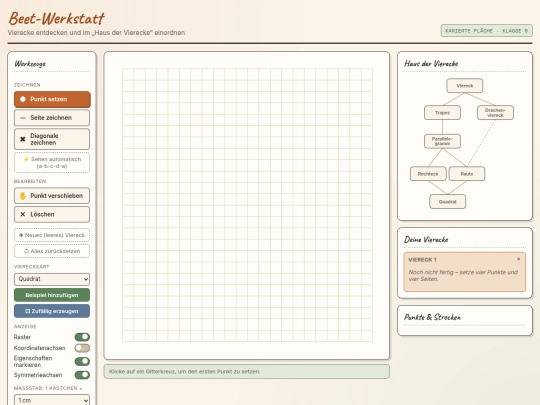Click the Deine Vierecke heading
The width and height of the screenshot is (540, 405).
pos(426,239)
